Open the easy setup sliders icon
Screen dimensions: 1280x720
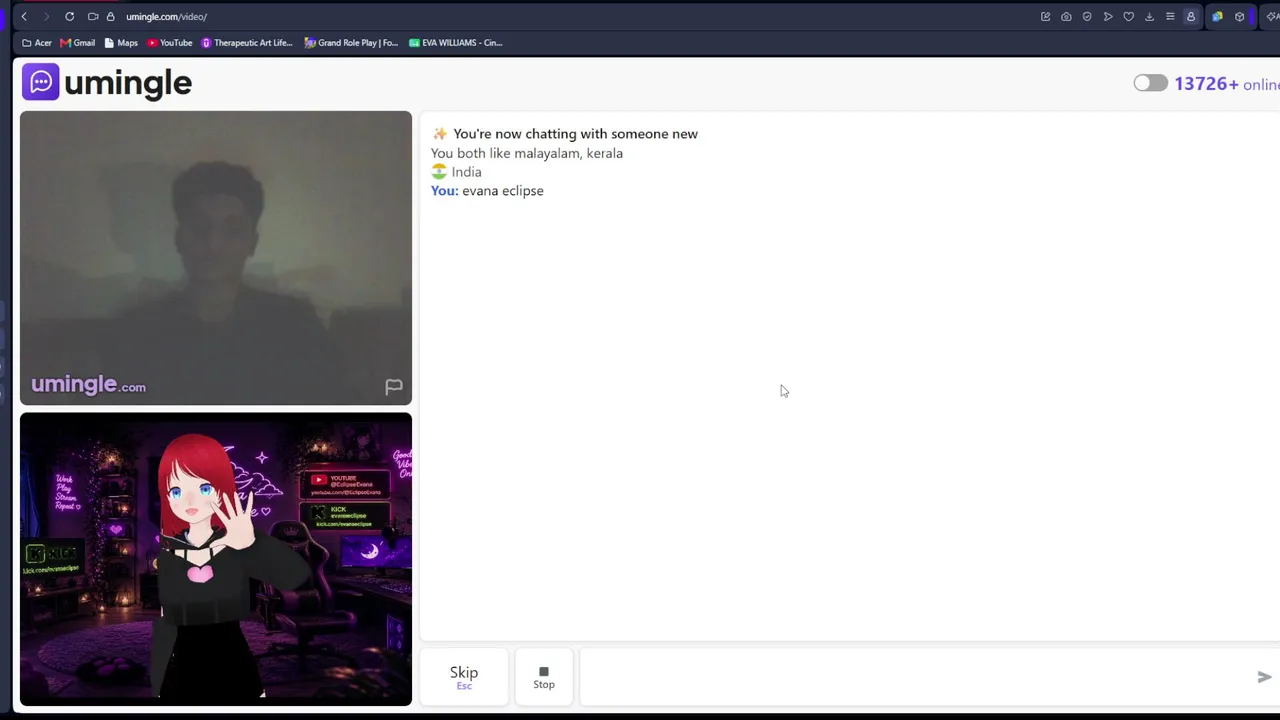[1170, 16]
